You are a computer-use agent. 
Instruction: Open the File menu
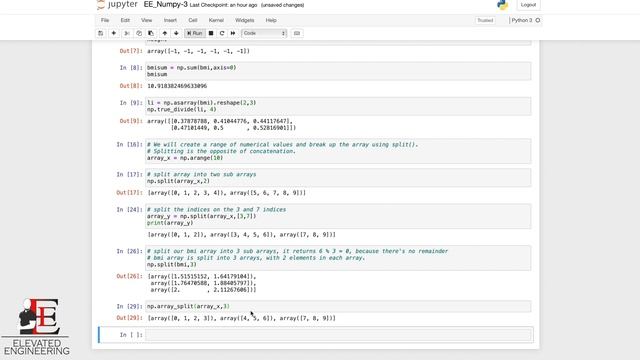[x=105, y=20]
